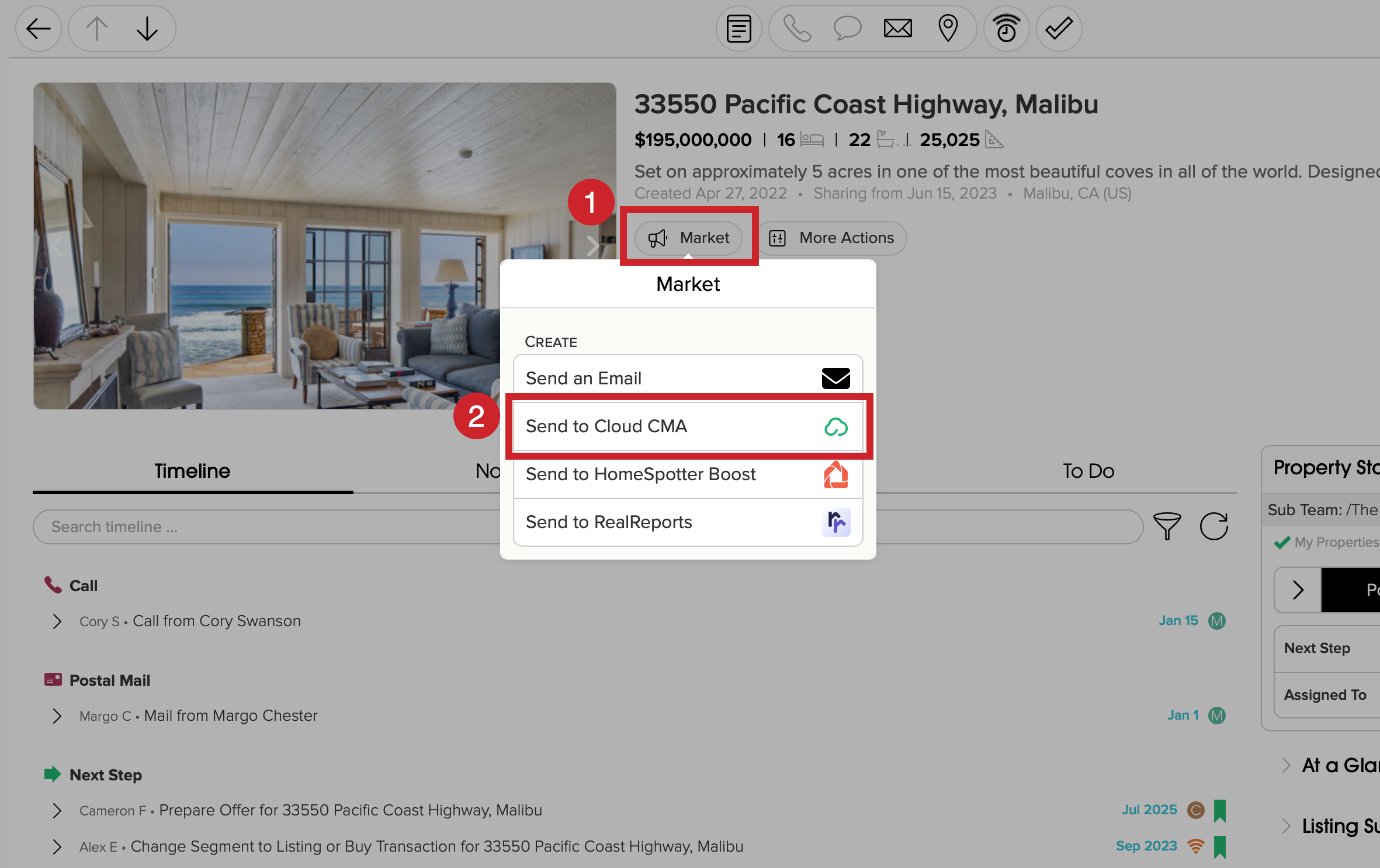The height and width of the screenshot is (868, 1380).
Task: Click the checkmark task icon in toolbar
Action: pos(1058,27)
